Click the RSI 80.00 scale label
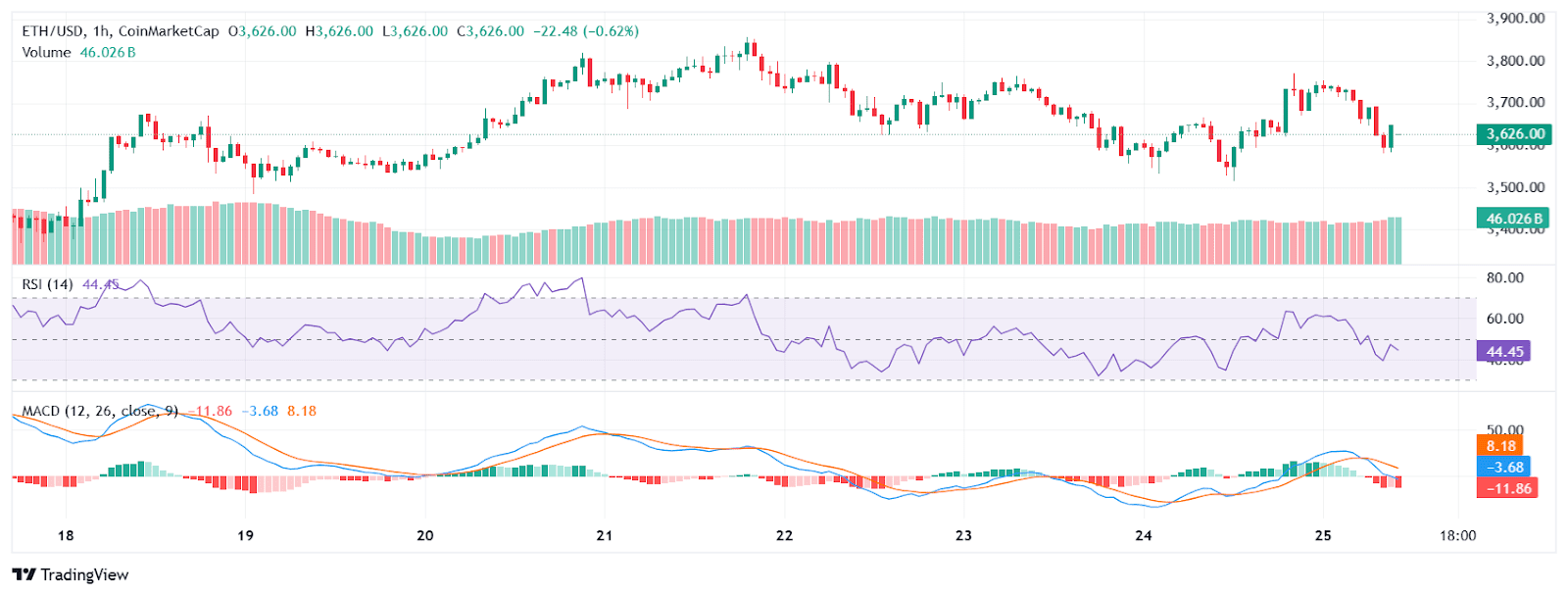This screenshot has width=1568, height=596. [x=1505, y=277]
